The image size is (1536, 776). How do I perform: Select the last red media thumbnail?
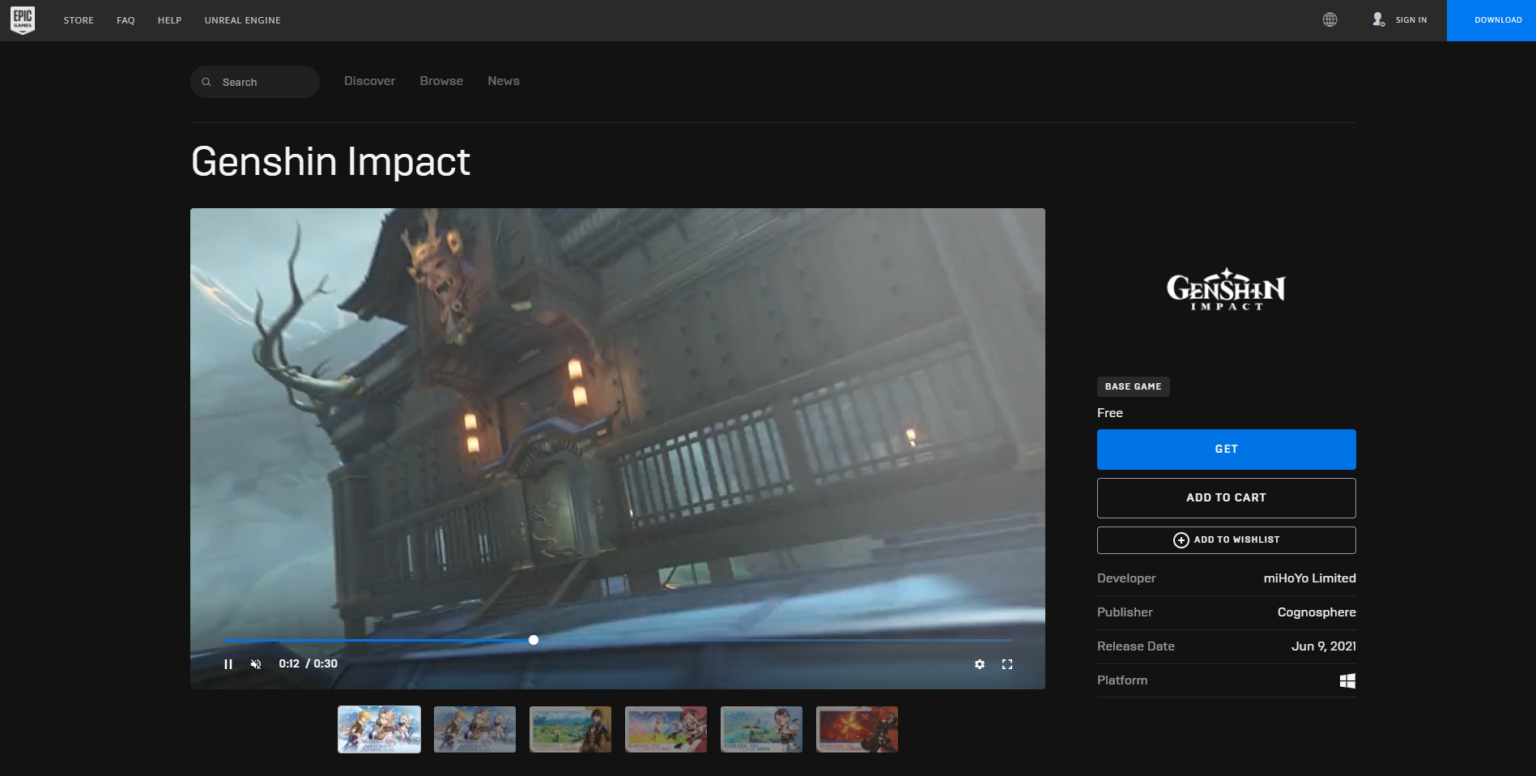(856, 729)
